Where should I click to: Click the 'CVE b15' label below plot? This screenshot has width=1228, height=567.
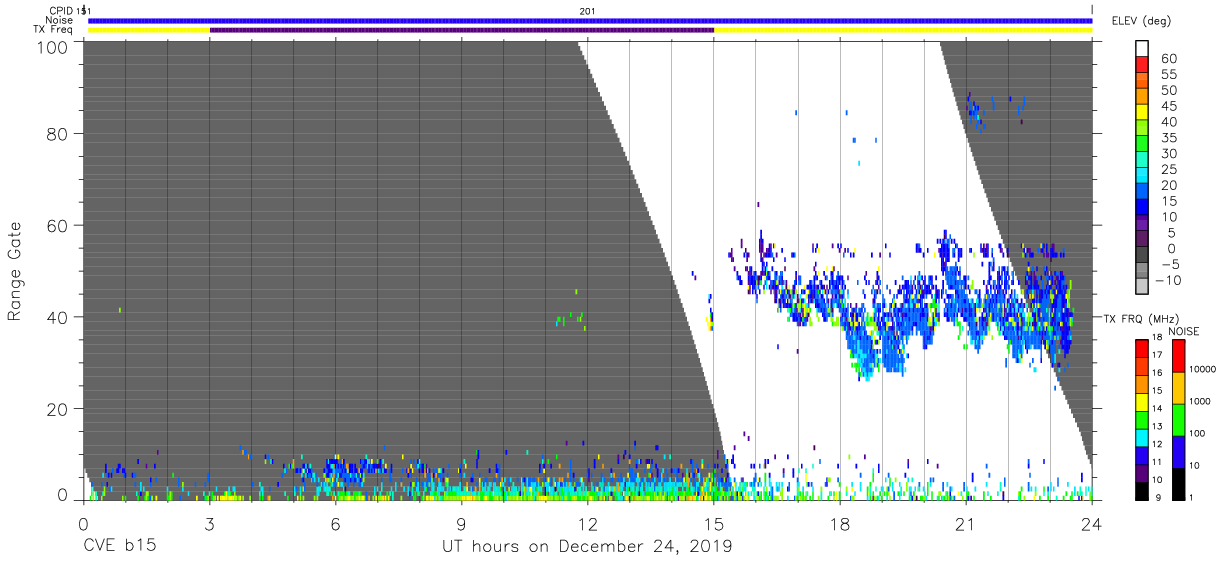tap(118, 547)
